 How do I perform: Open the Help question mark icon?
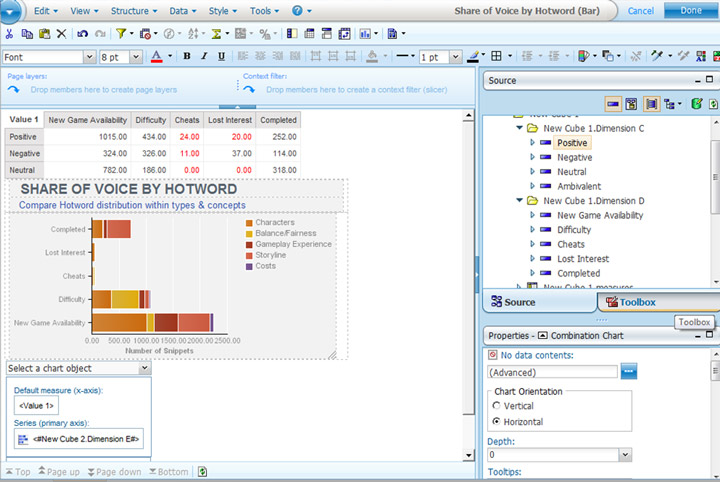tap(298, 11)
